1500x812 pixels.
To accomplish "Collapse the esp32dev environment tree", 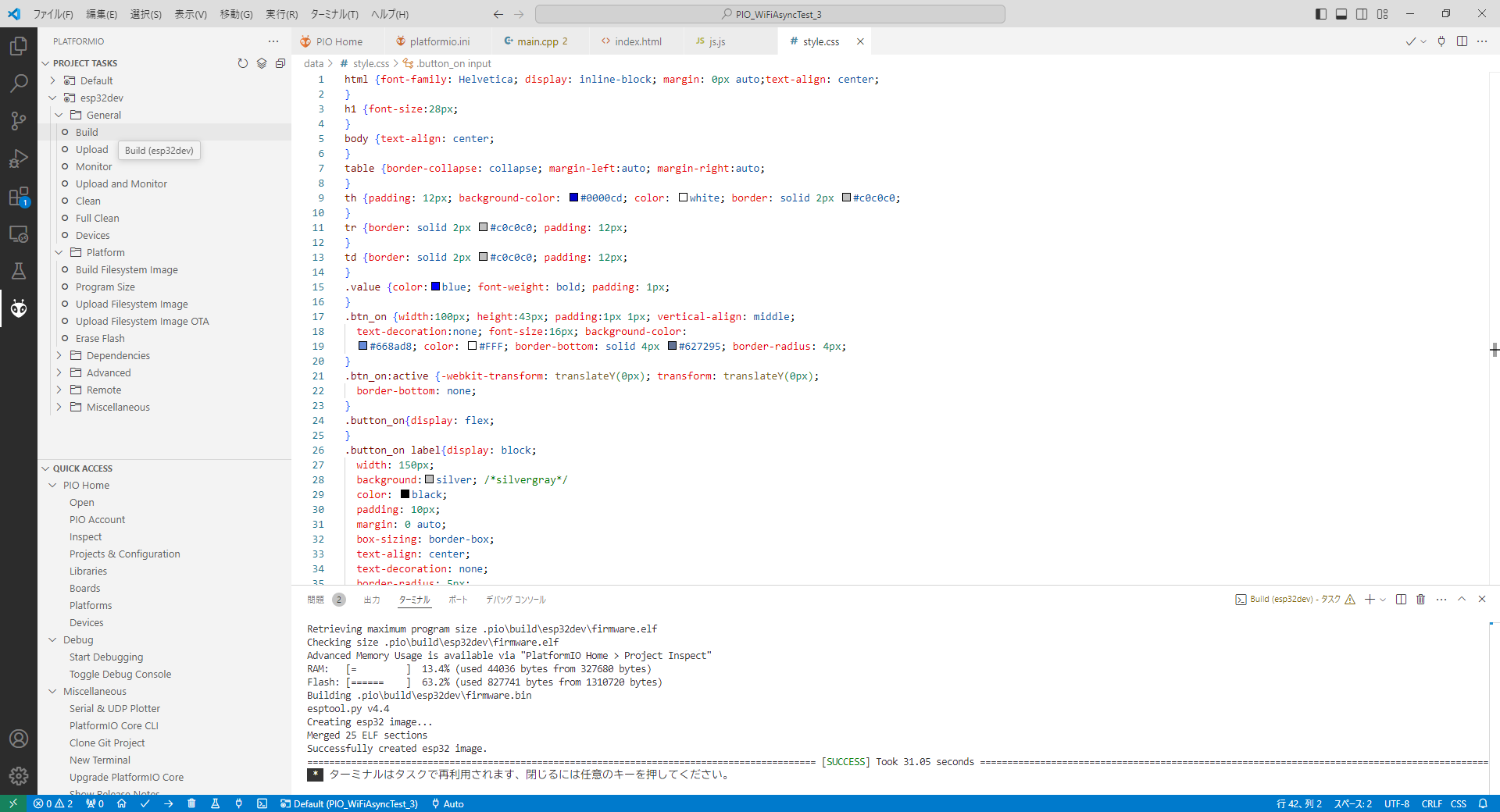I will tap(53, 98).
